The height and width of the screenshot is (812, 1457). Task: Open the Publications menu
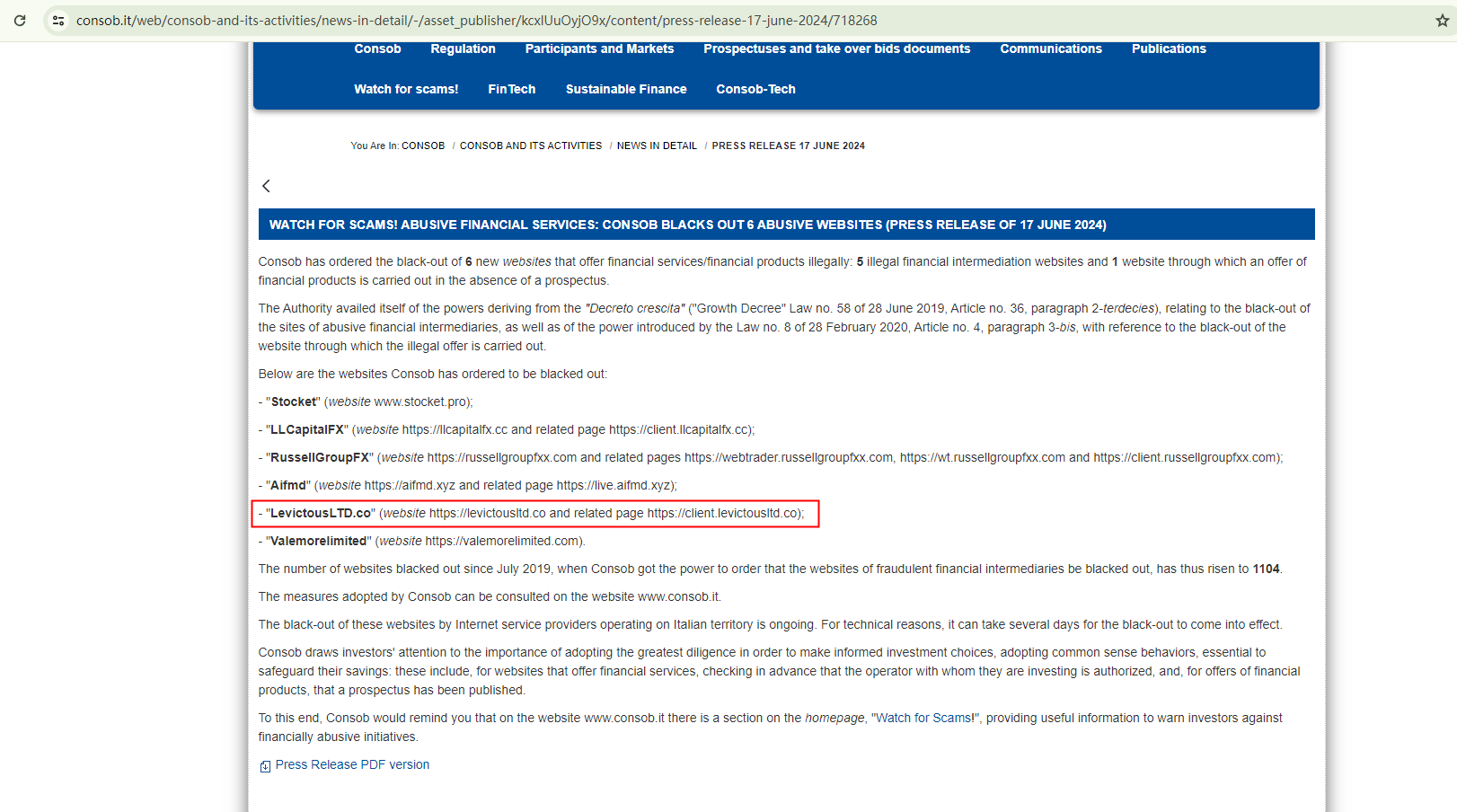pyautogui.click(x=1169, y=49)
